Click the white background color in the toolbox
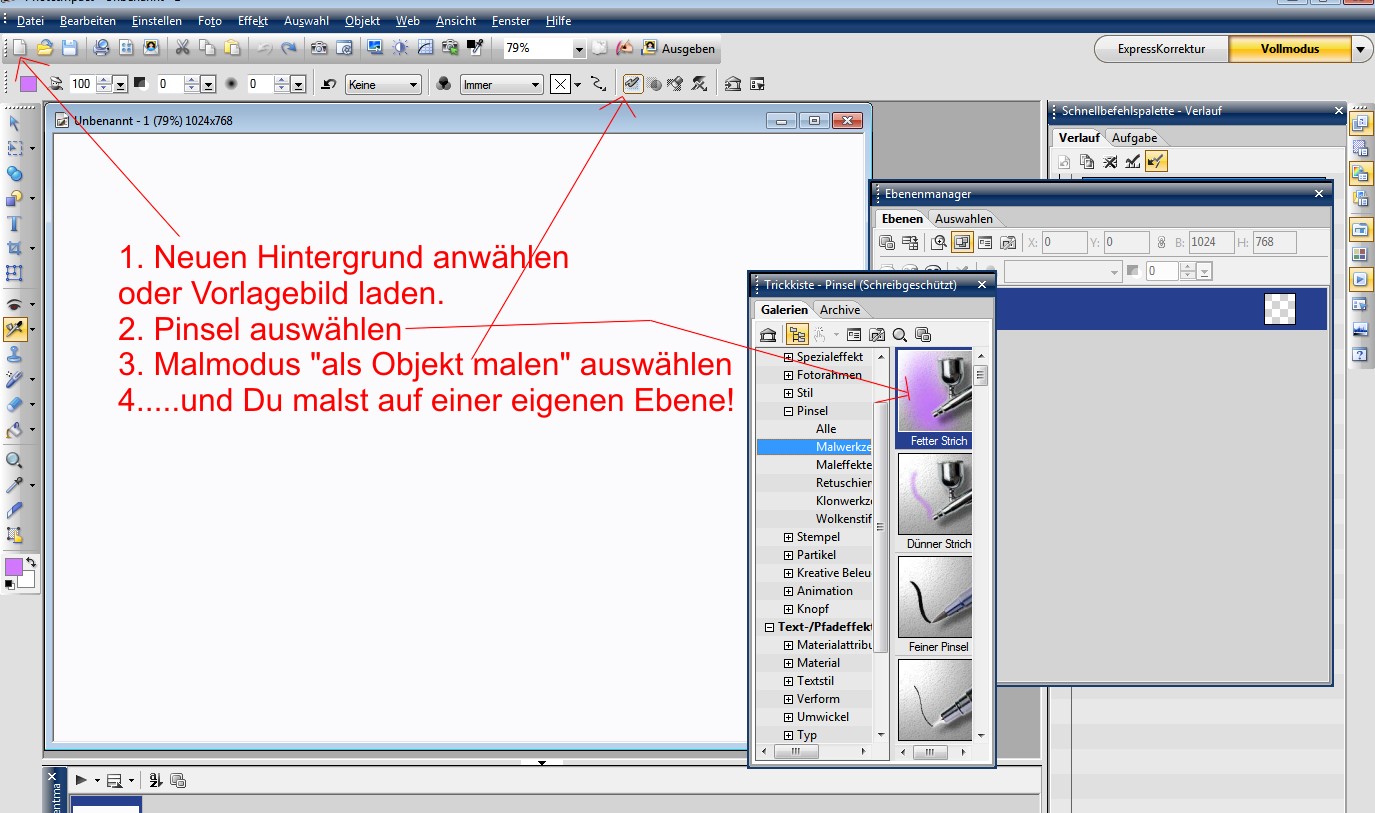The width and height of the screenshot is (1375, 813). coord(28,579)
